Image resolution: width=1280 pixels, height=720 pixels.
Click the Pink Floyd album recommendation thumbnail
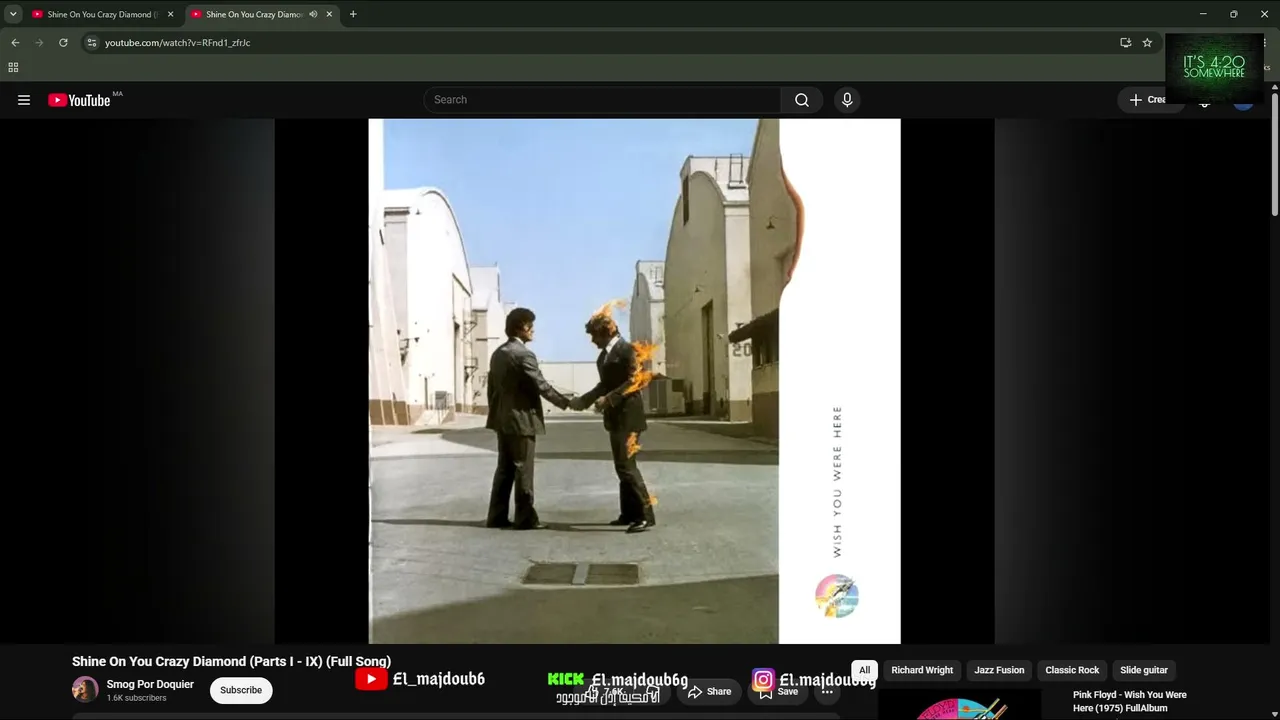point(959,705)
